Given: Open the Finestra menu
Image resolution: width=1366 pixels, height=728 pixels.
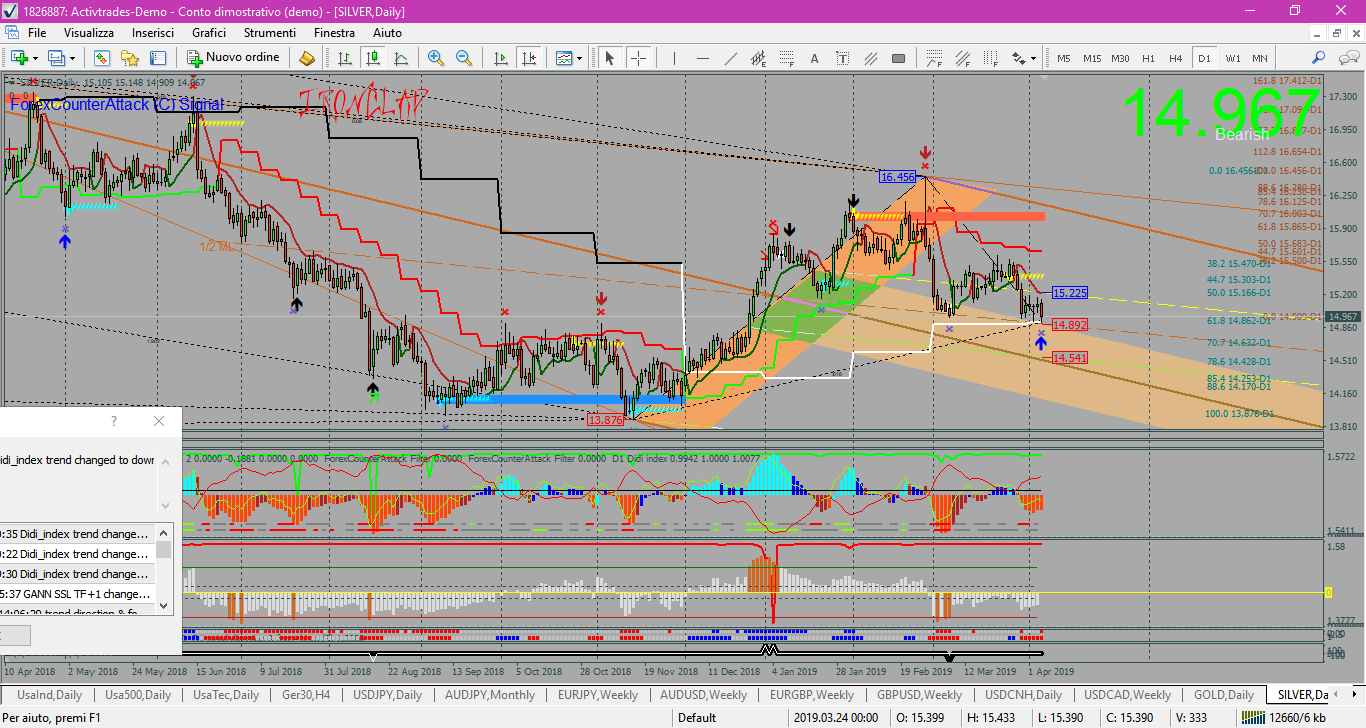Looking at the screenshot, I should pos(334,33).
